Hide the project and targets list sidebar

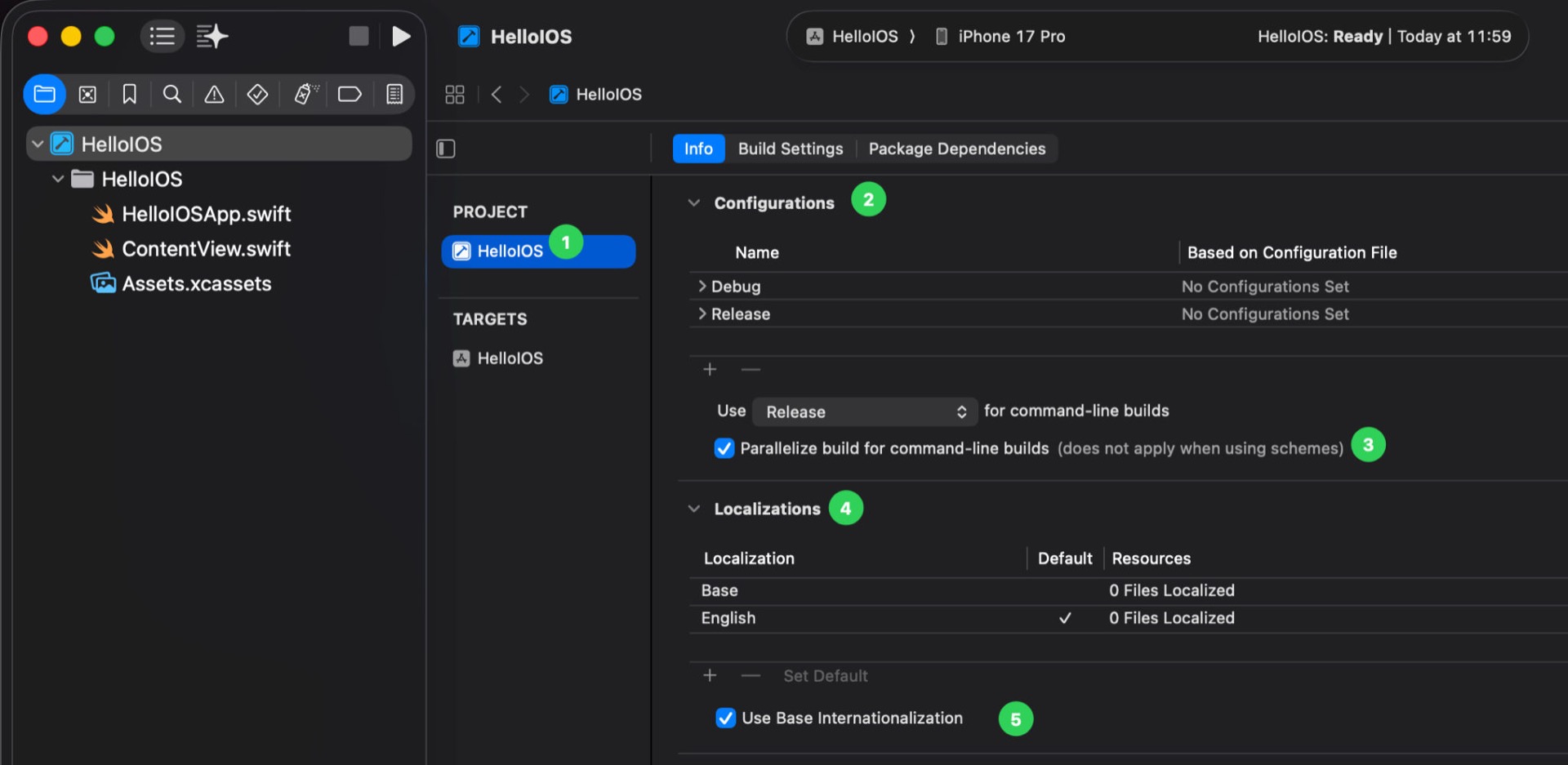(x=446, y=149)
